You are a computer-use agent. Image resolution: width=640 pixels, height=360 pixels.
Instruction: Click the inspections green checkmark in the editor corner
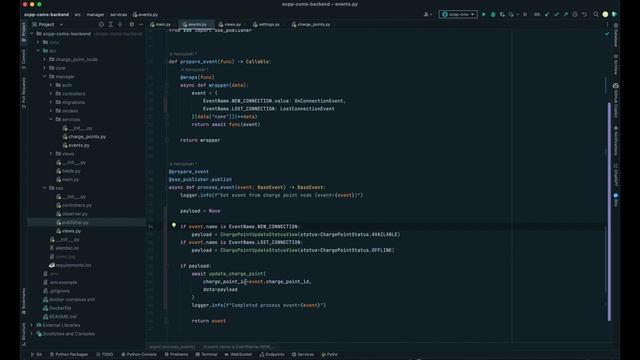tap(607, 34)
